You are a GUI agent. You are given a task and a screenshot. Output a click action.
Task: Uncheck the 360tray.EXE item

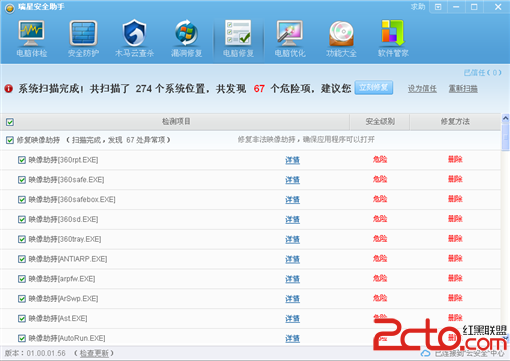(x=22, y=239)
